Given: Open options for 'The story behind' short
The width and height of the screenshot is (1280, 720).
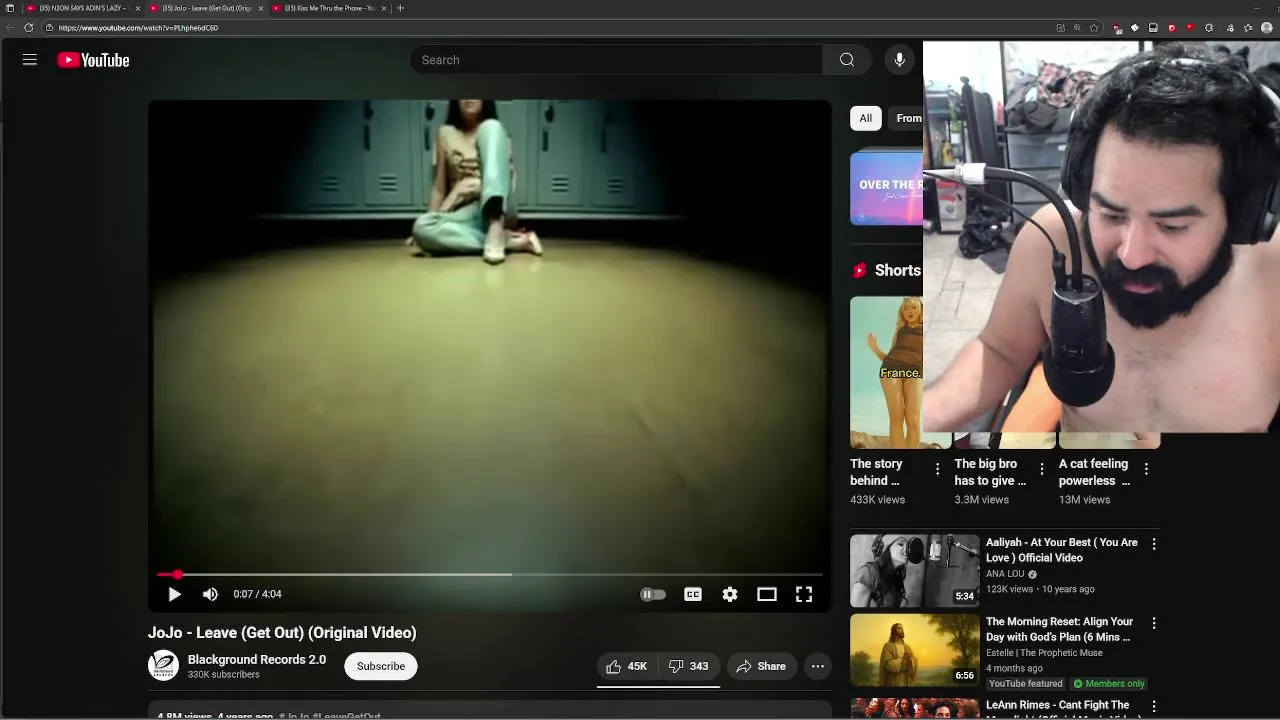Looking at the screenshot, I should (937, 469).
